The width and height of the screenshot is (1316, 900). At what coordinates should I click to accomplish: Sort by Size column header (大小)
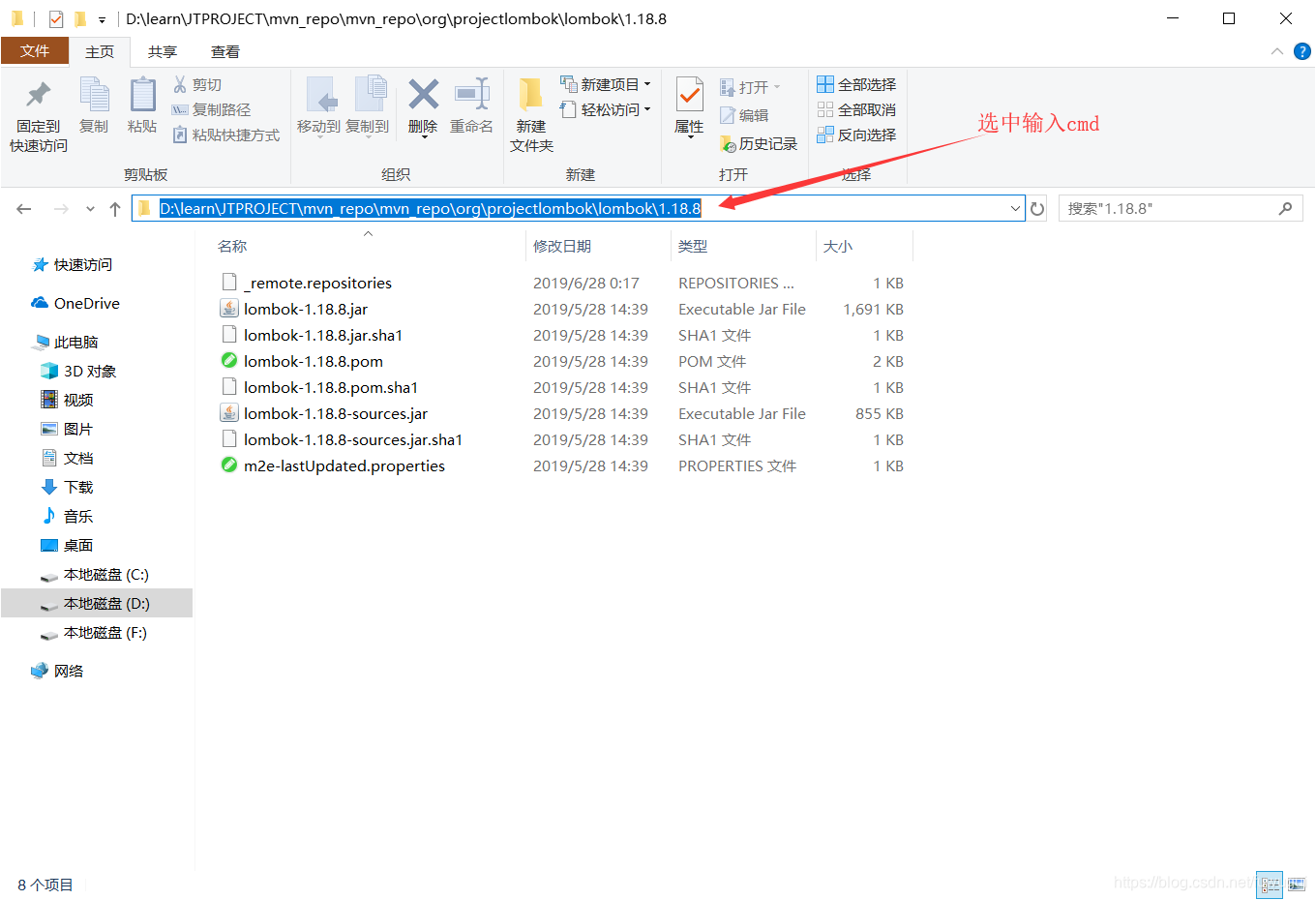click(838, 247)
